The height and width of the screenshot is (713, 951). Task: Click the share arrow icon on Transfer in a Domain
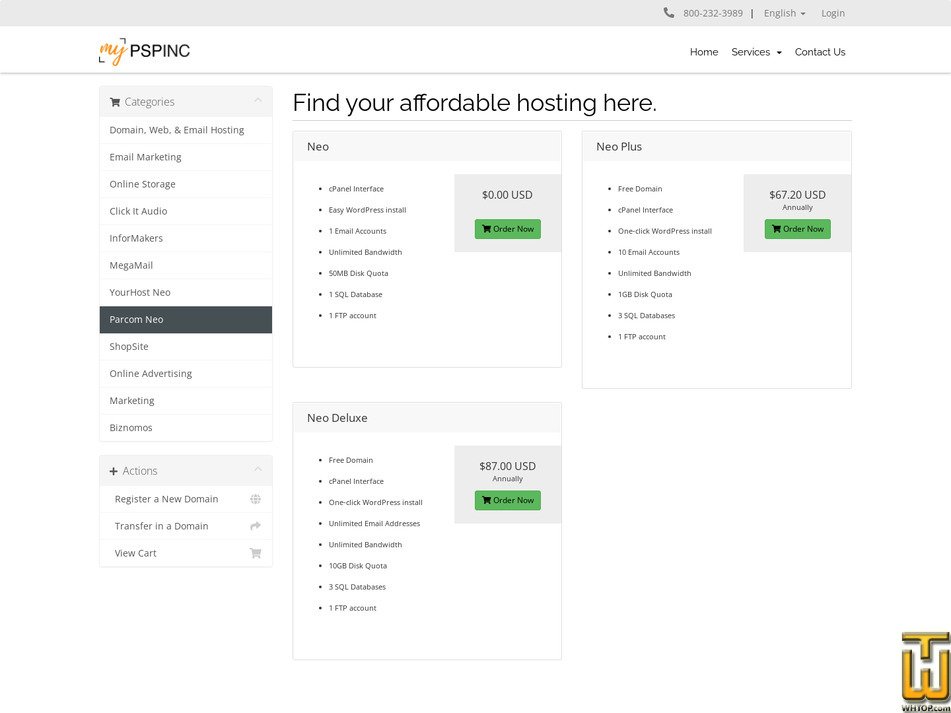point(255,526)
